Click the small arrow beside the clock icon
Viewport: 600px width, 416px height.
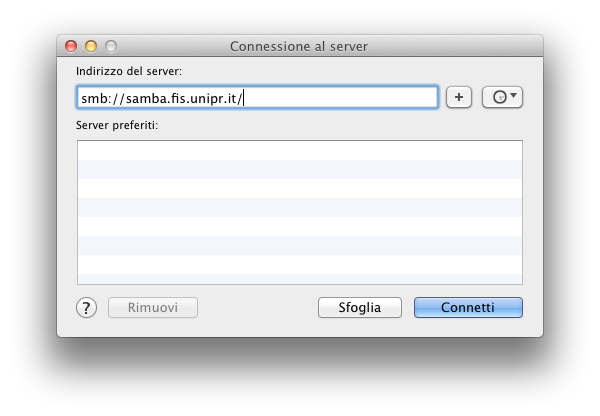(514, 95)
